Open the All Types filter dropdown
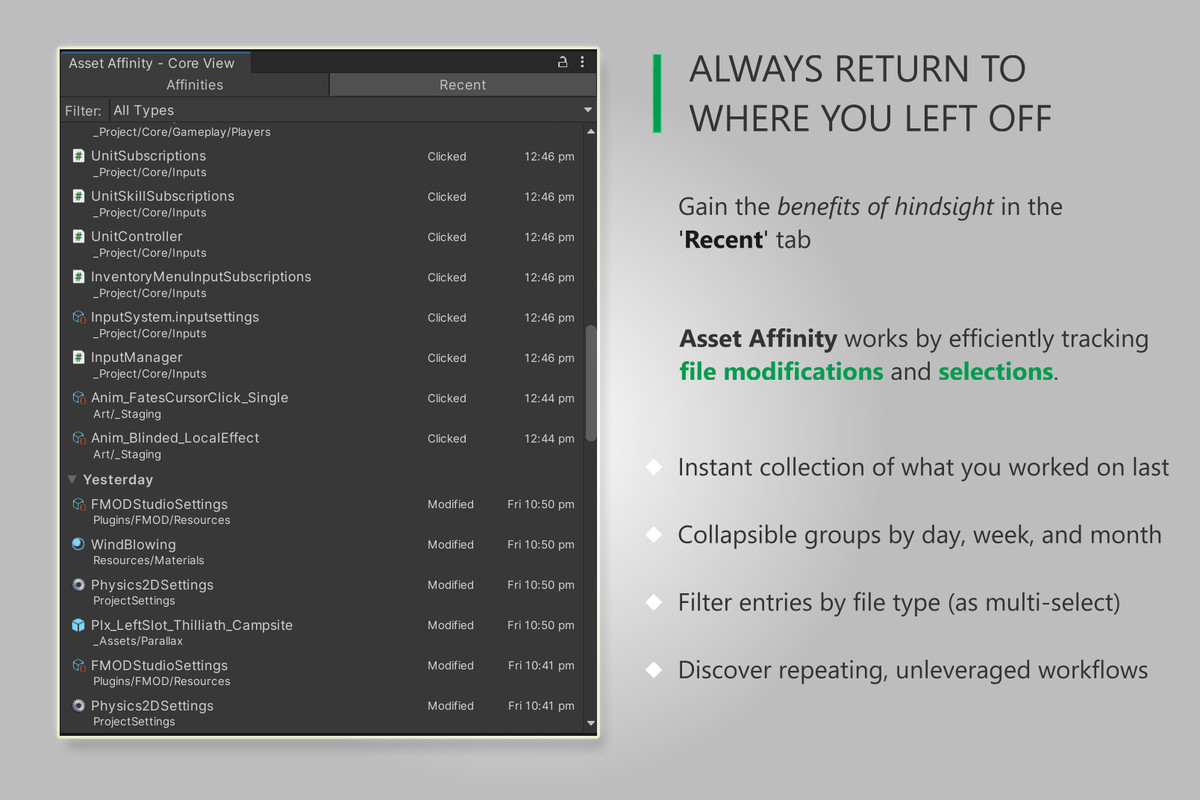Screen dimensions: 1200x800 353,110
